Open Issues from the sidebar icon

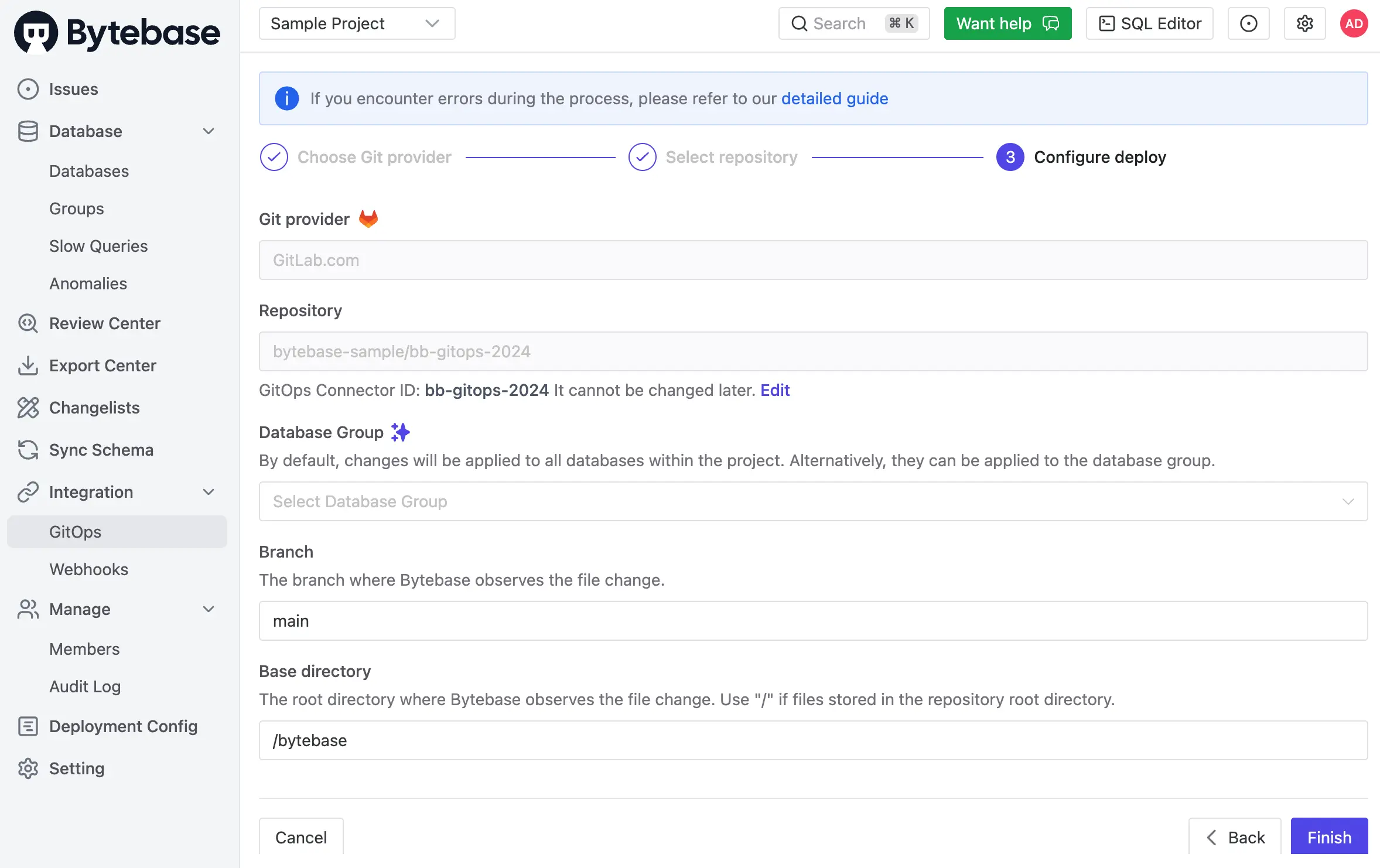tap(28, 89)
